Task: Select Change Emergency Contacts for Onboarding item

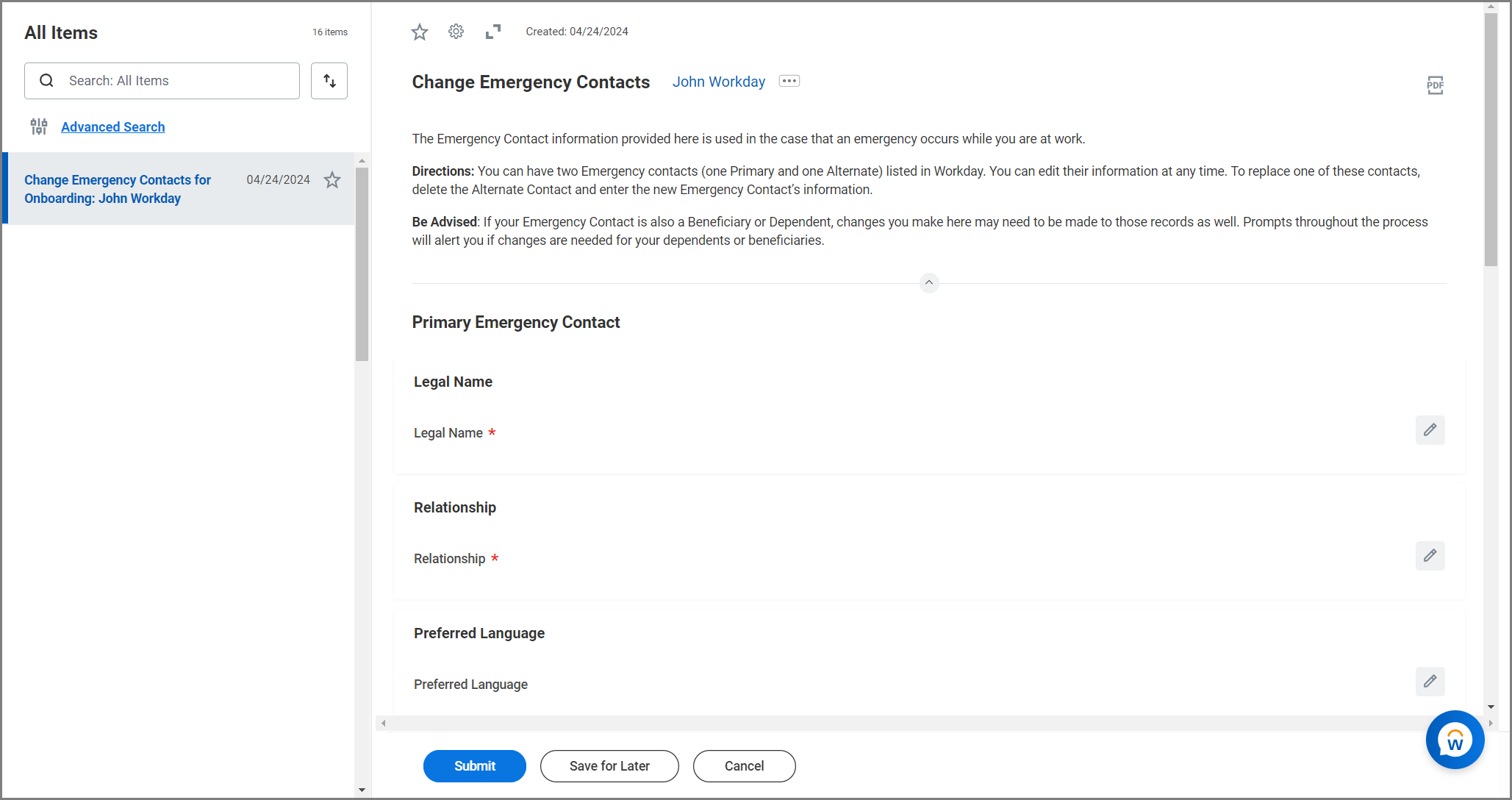Action: [x=118, y=189]
